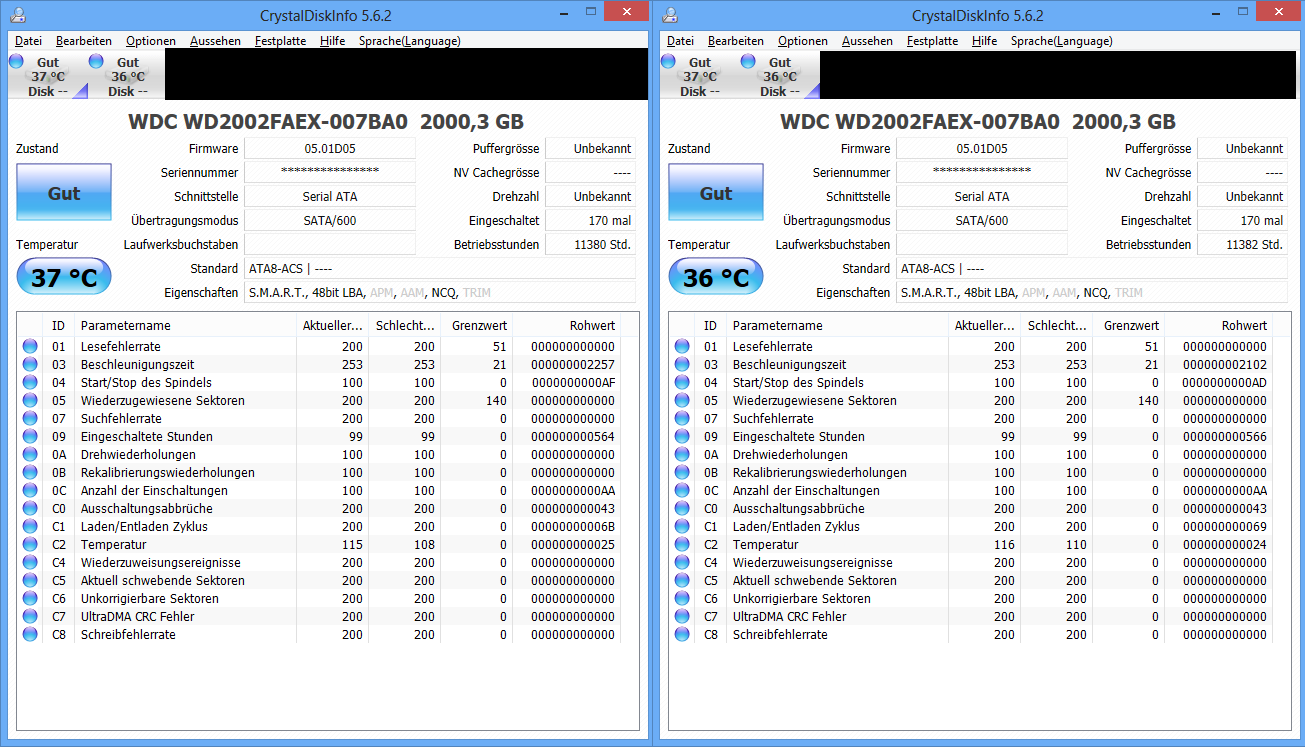Click Seriennummer field, left window

[x=330, y=172]
